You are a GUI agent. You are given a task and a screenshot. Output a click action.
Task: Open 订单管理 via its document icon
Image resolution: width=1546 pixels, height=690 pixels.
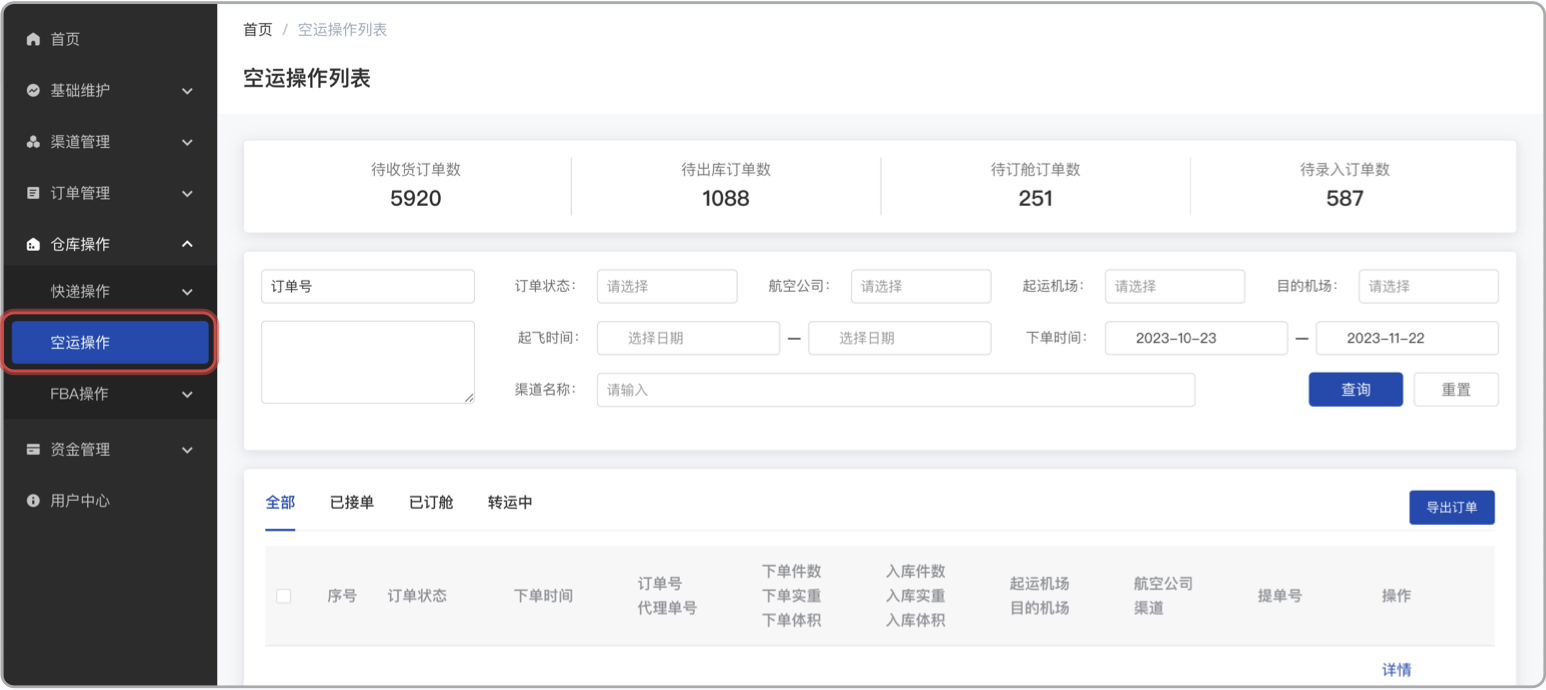31,192
